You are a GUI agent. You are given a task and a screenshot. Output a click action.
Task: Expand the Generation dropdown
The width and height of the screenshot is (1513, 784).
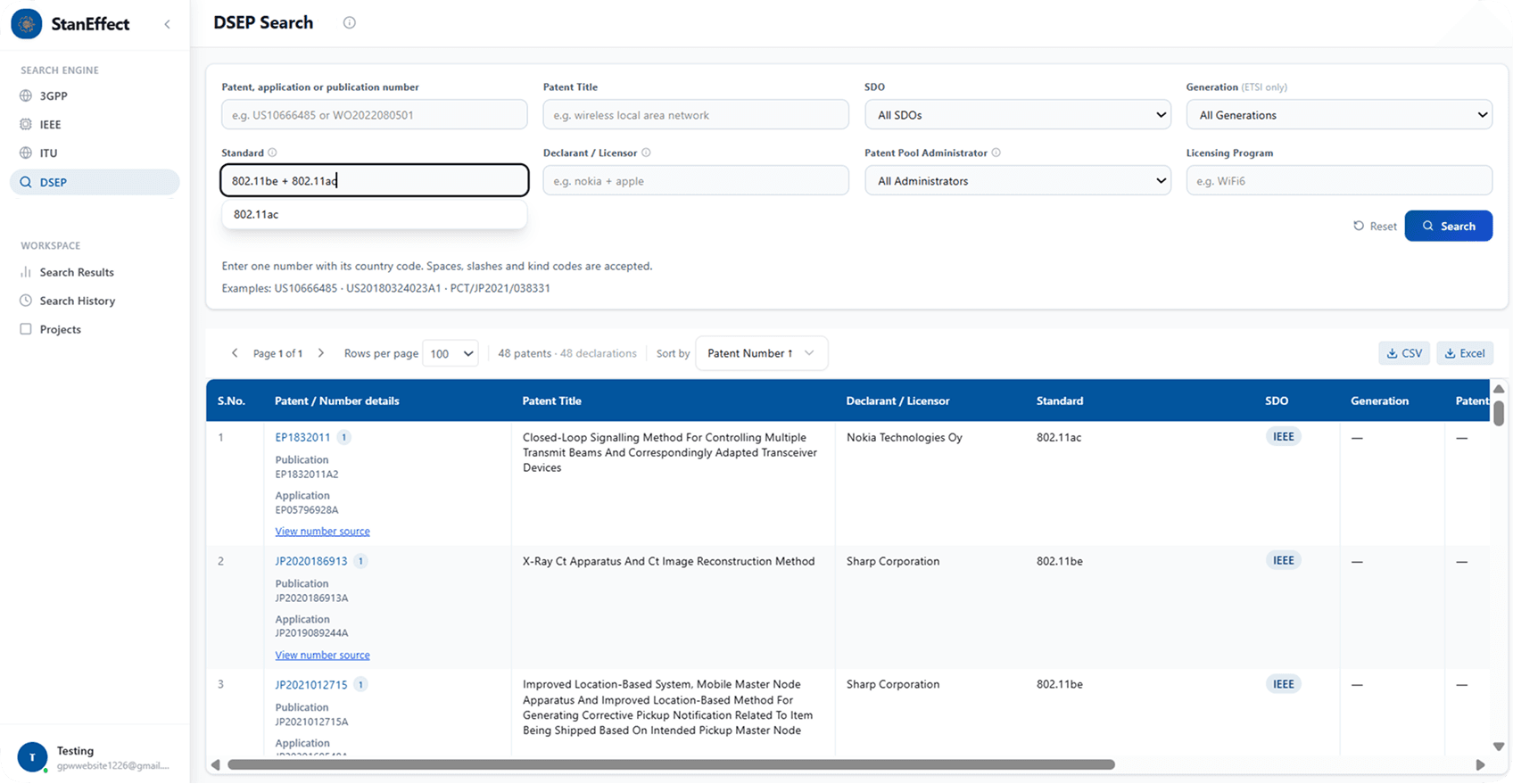pos(1339,114)
